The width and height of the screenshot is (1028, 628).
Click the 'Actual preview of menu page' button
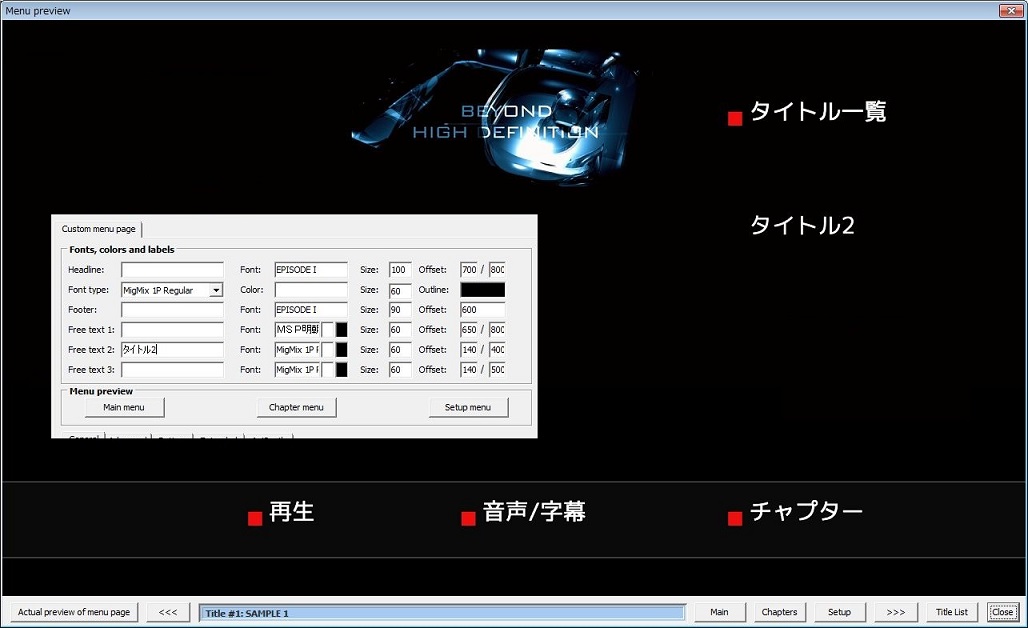[74, 612]
